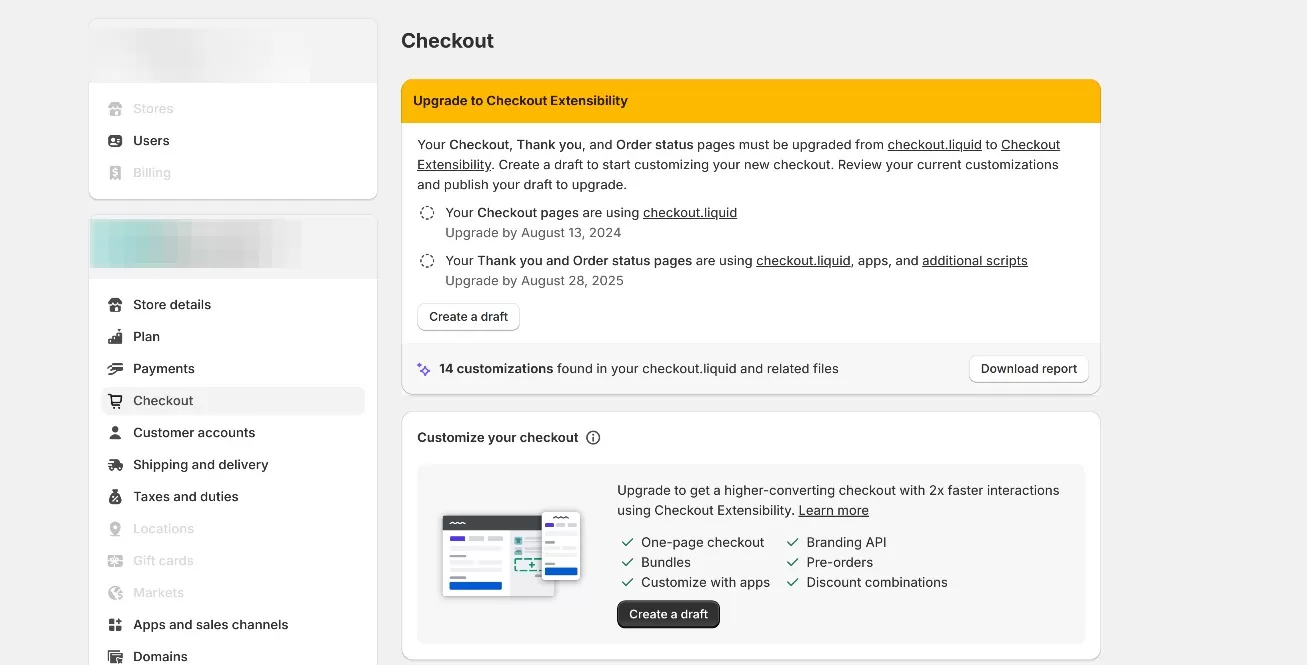
Task: Click the Store details icon
Action: click(x=115, y=305)
